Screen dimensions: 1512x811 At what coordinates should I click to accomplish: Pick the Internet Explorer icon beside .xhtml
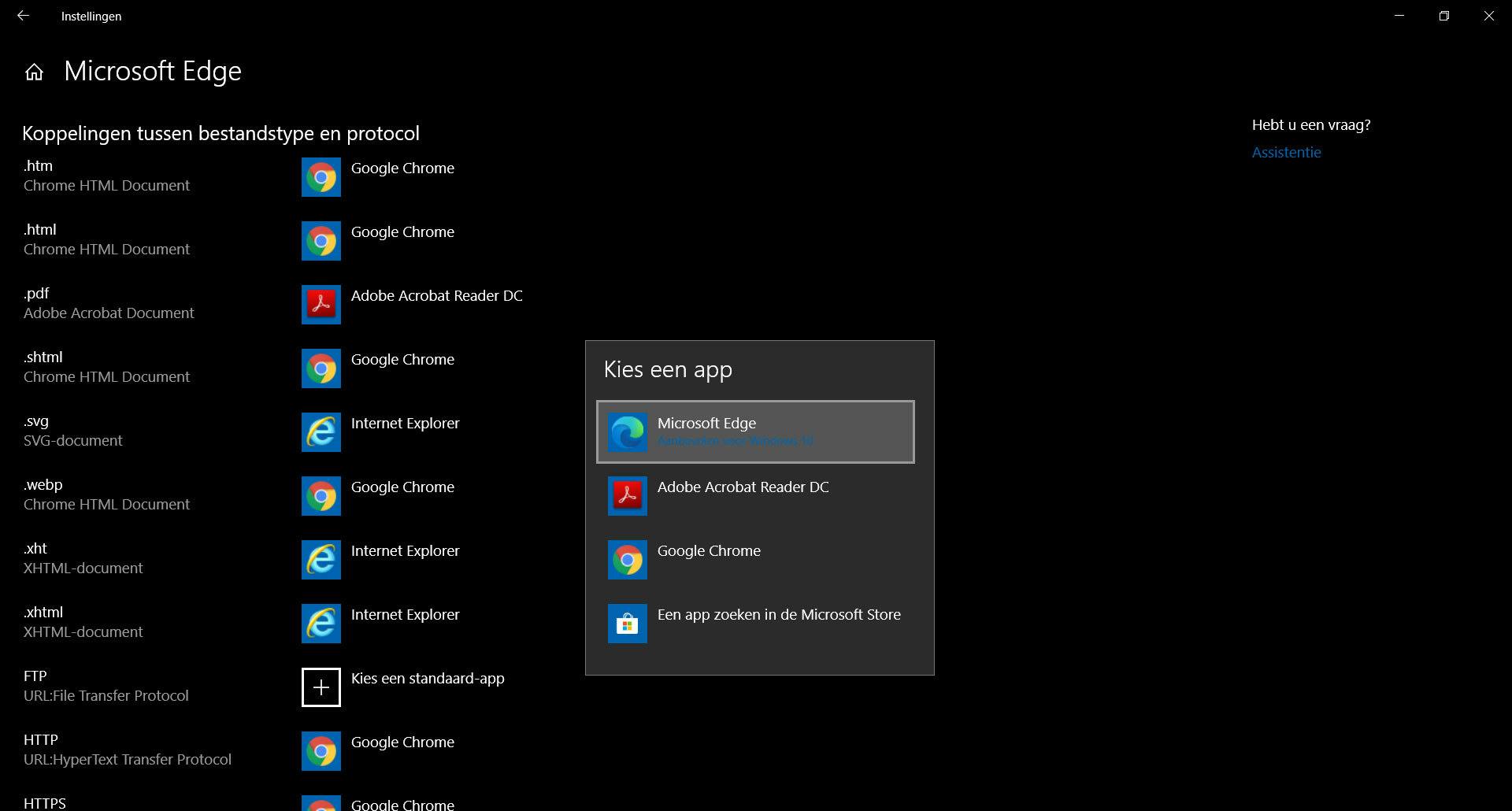[321, 624]
